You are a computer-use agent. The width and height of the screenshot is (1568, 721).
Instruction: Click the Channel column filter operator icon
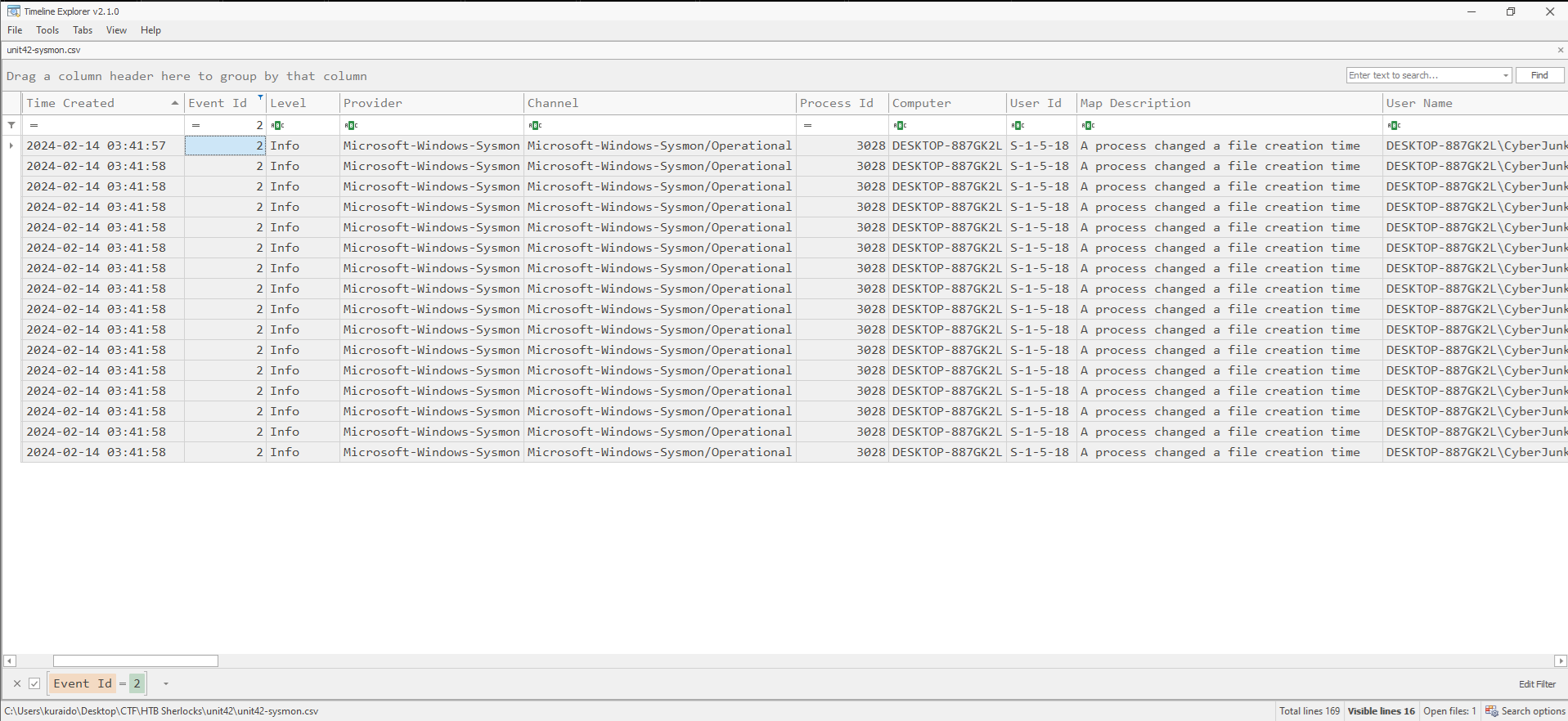coord(535,125)
